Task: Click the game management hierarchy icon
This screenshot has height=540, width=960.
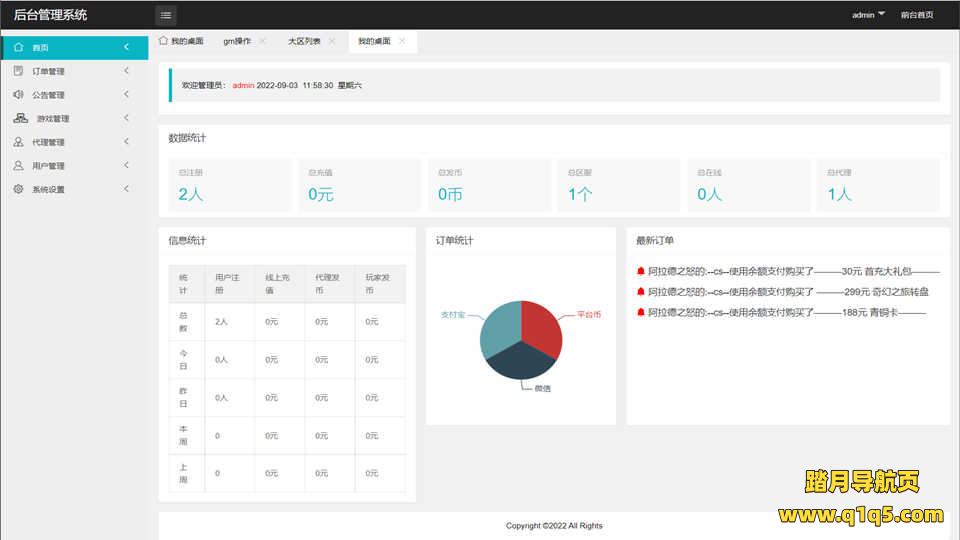Action: [20, 118]
